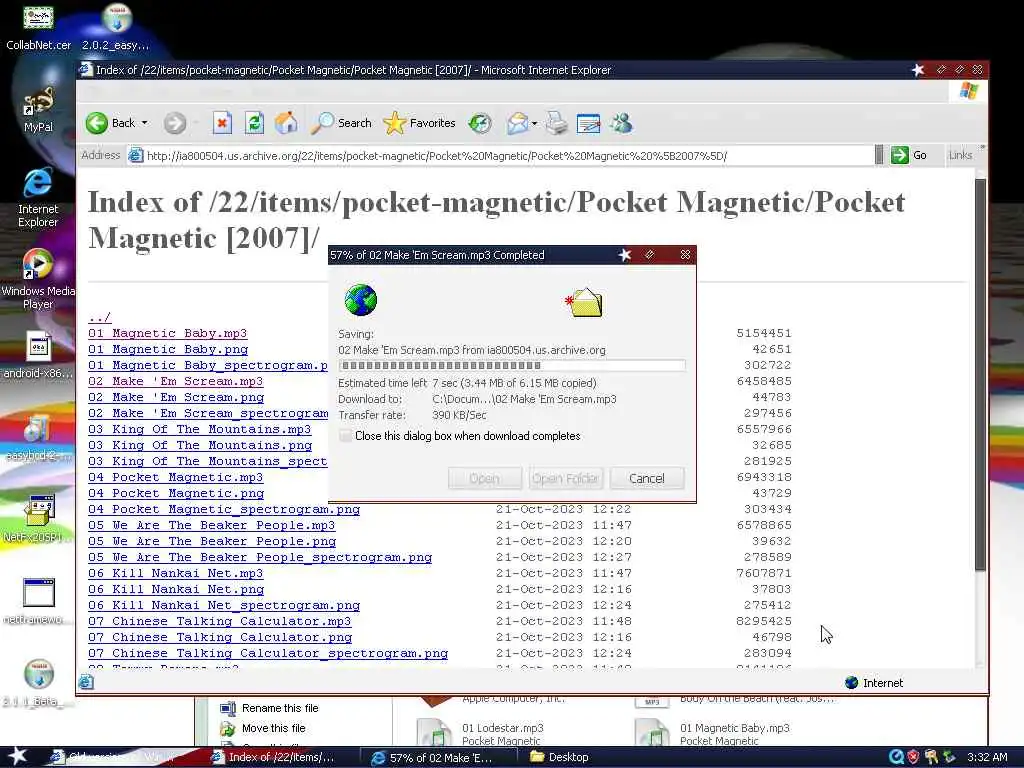Open the Favorites star button

click(x=419, y=123)
